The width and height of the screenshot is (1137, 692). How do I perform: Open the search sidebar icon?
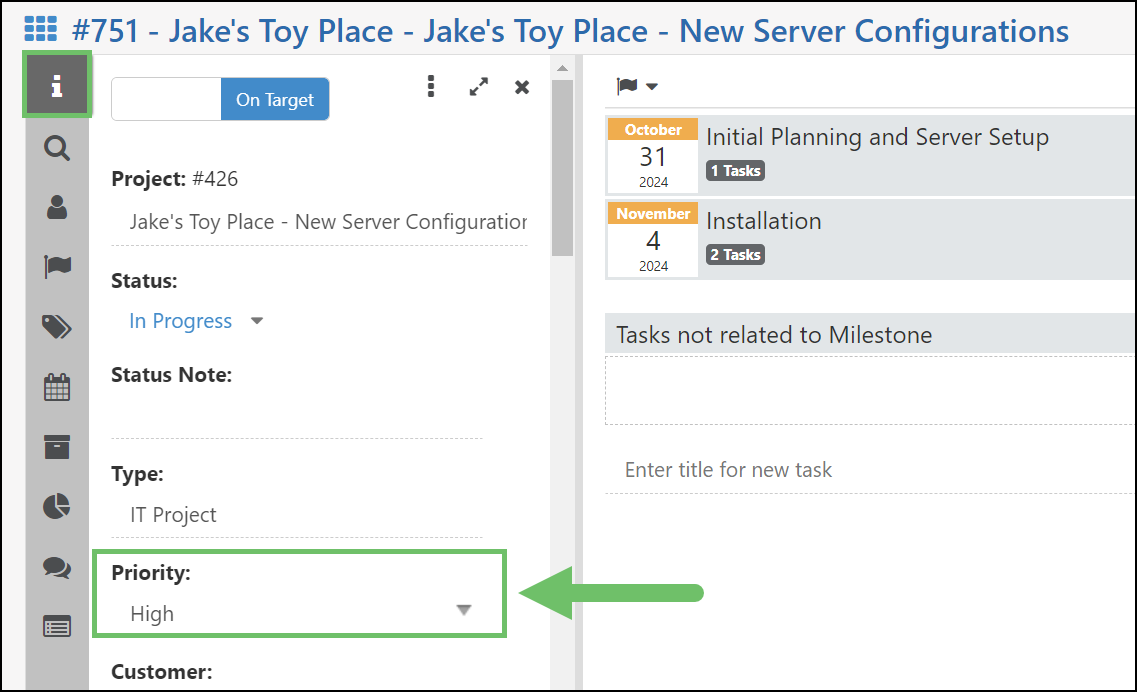(57, 148)
